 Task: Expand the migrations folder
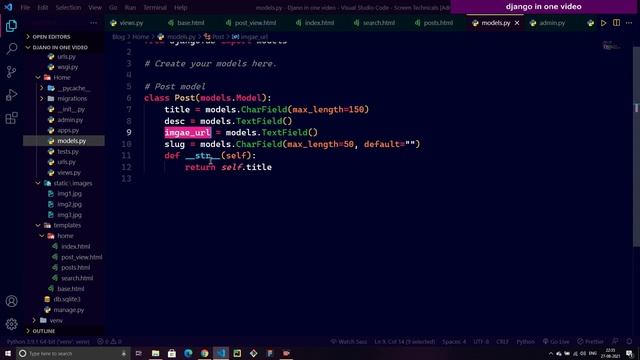coord(42,98)
